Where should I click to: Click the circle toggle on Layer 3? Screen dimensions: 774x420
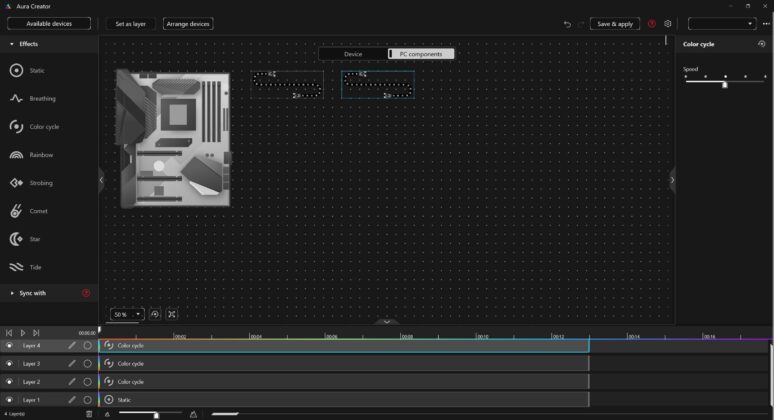(87, 364)
